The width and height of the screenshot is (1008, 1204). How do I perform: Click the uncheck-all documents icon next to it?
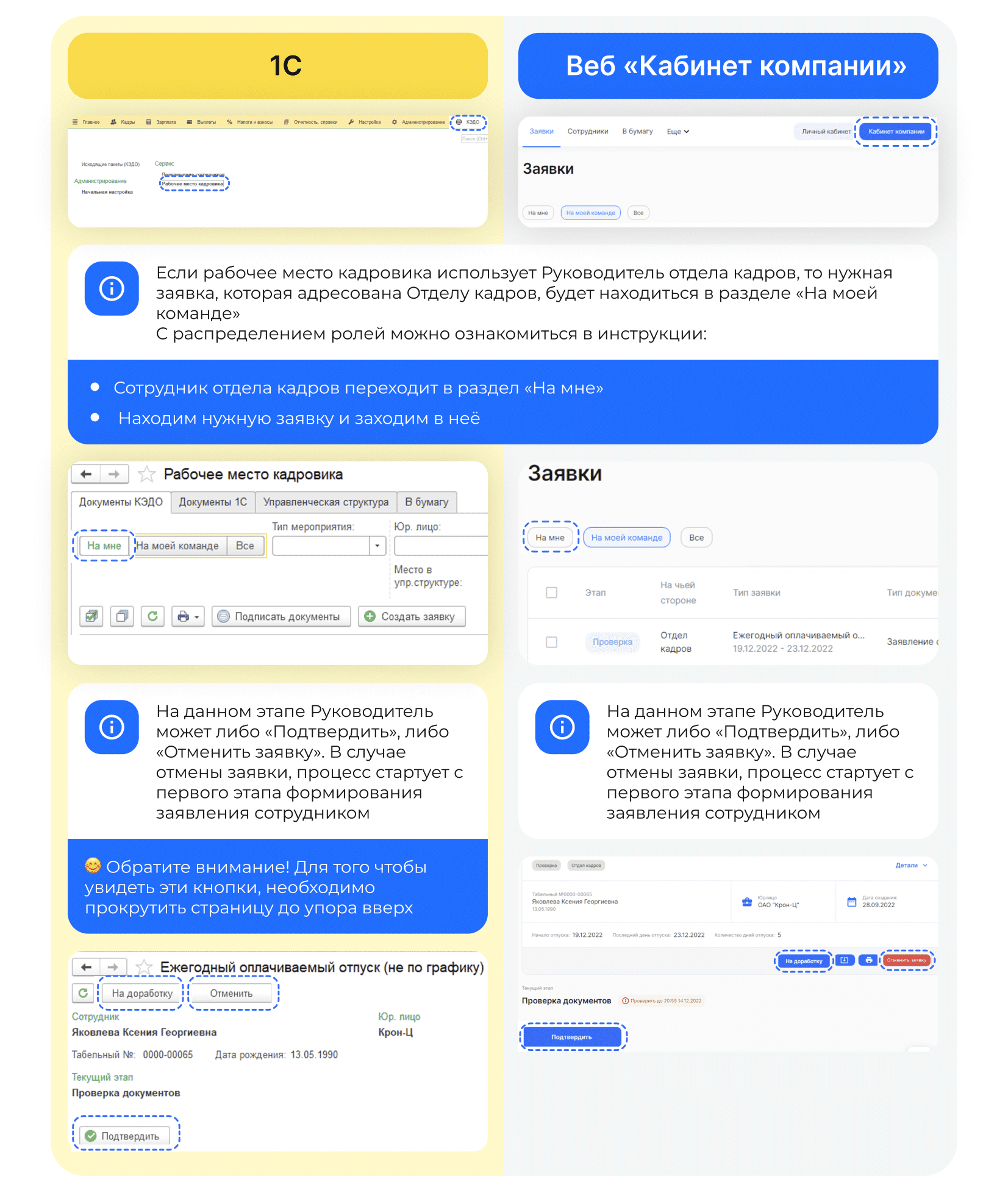(x=122, y=616)
